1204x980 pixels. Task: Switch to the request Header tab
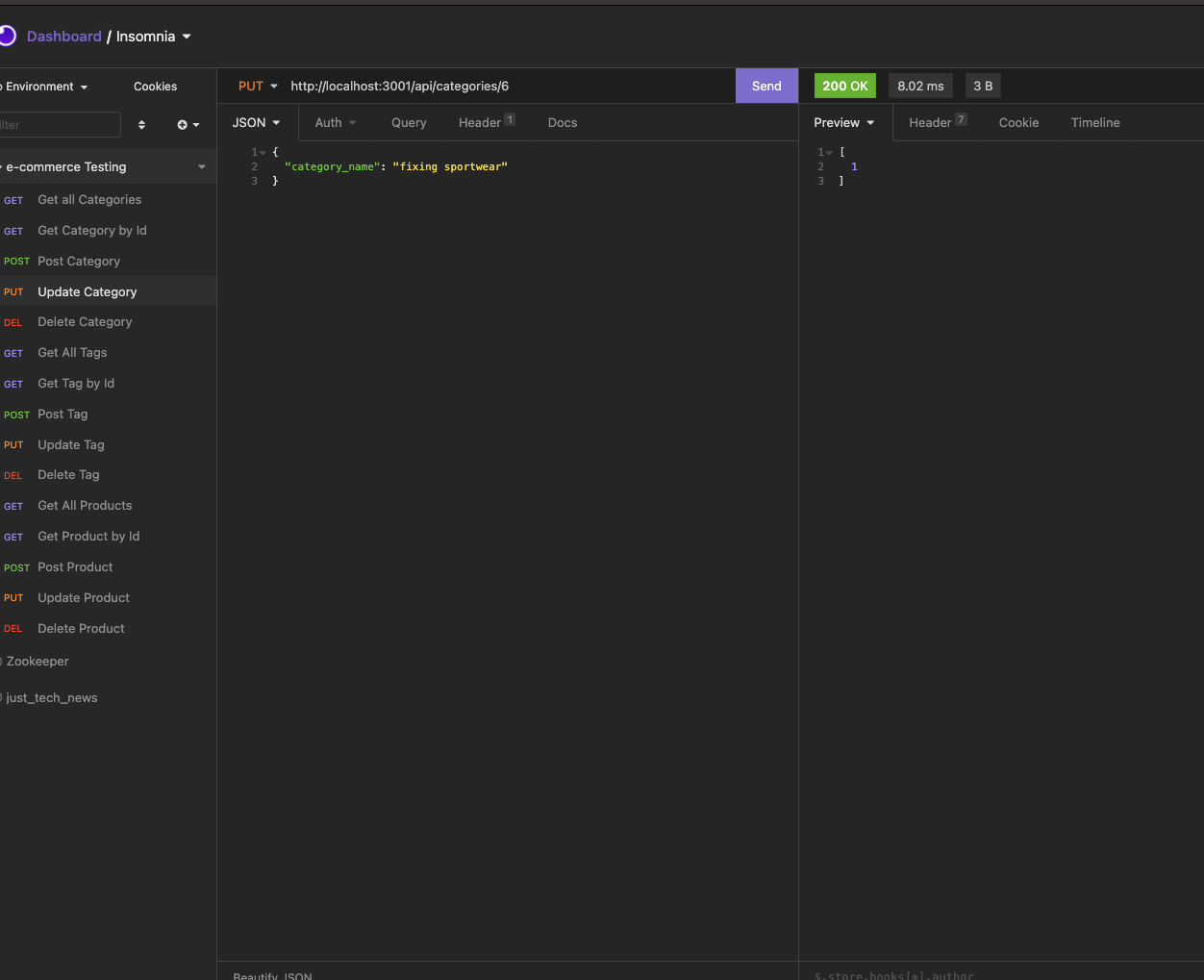click(487, 123)
